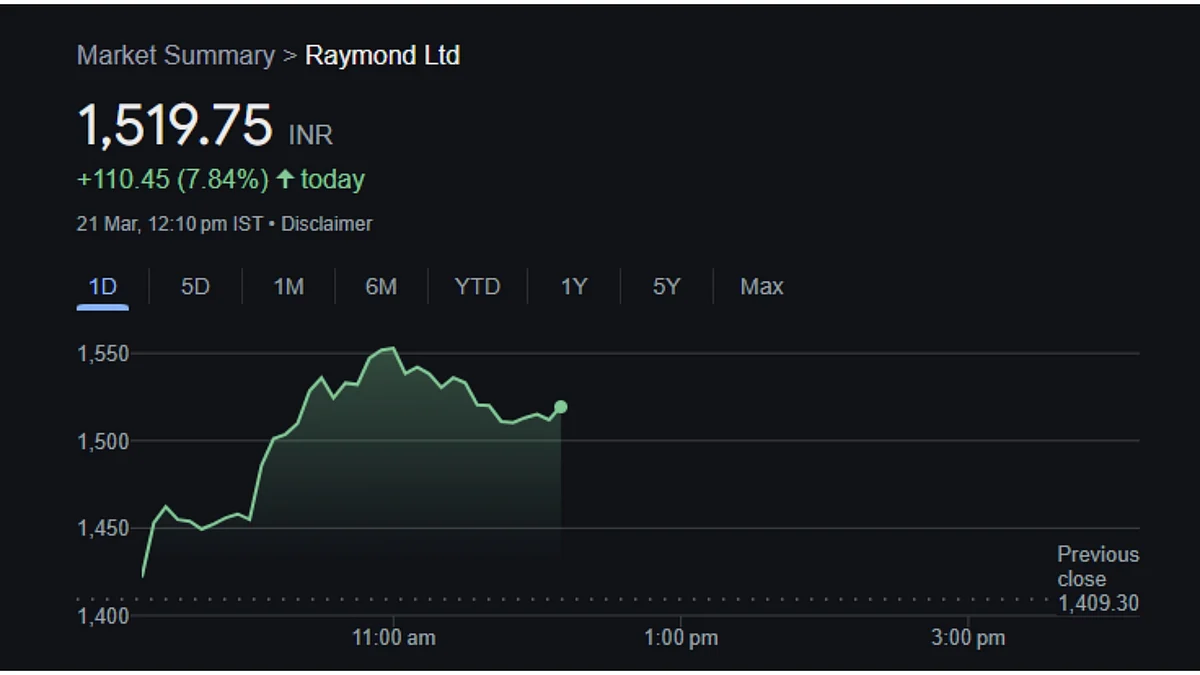Screen dimensions: 1200x675
Task: Click the 1,400 y-axis label
Action: pos(103,616)
